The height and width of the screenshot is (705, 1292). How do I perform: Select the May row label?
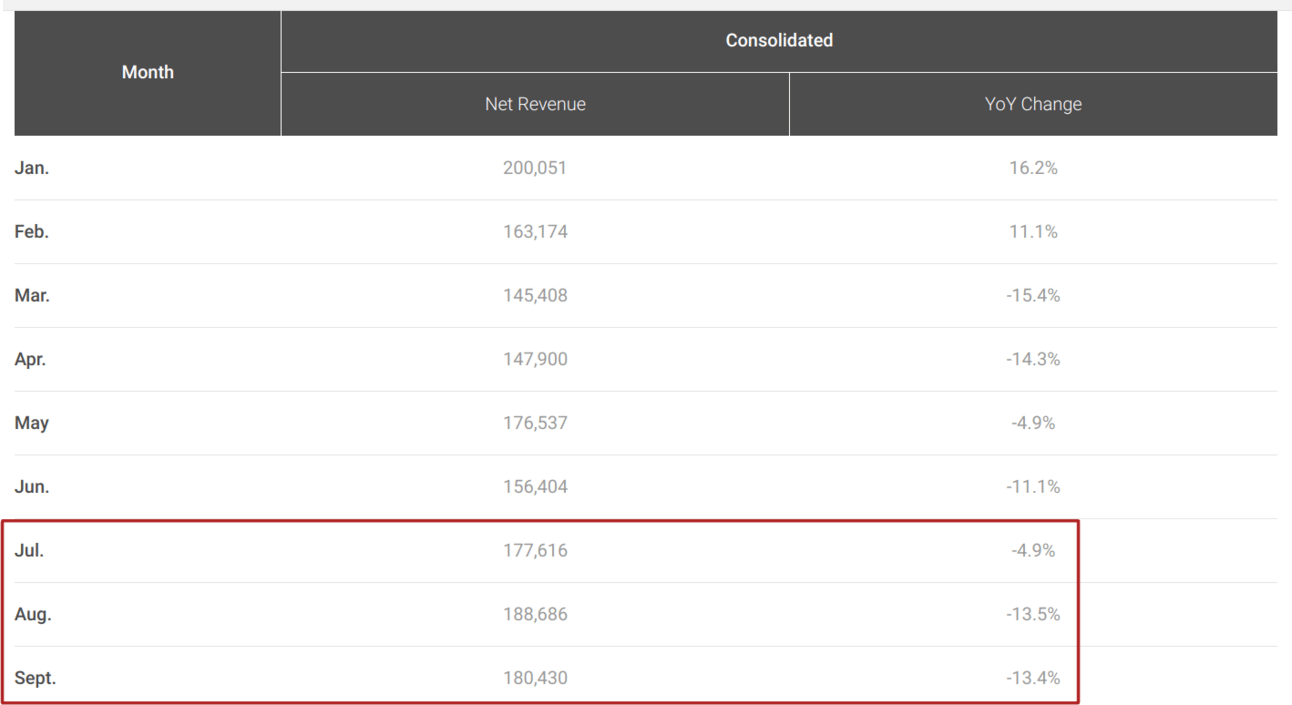(32, 423)
